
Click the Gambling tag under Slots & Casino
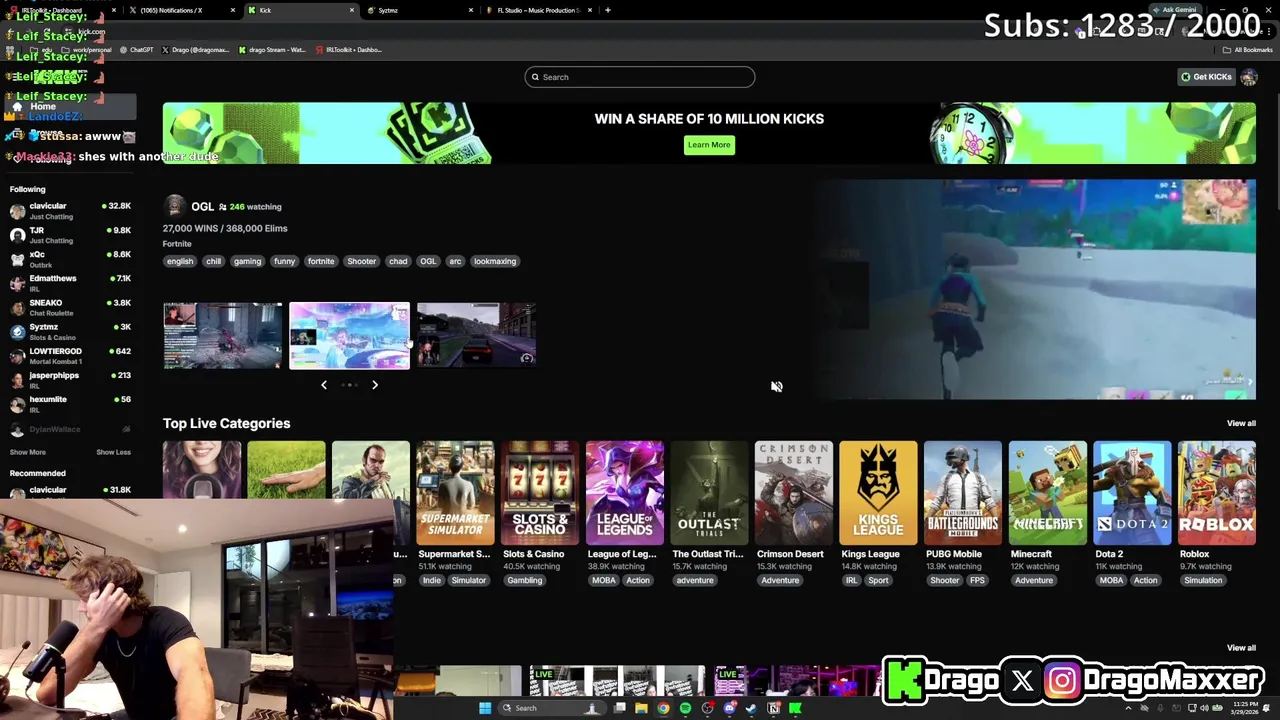(524, 580)
